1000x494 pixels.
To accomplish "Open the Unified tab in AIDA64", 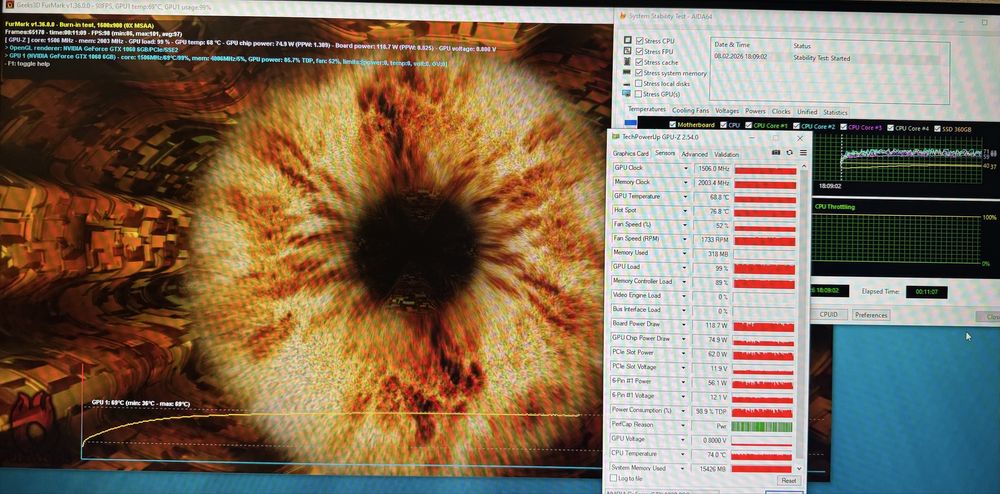I will [807, 112].
